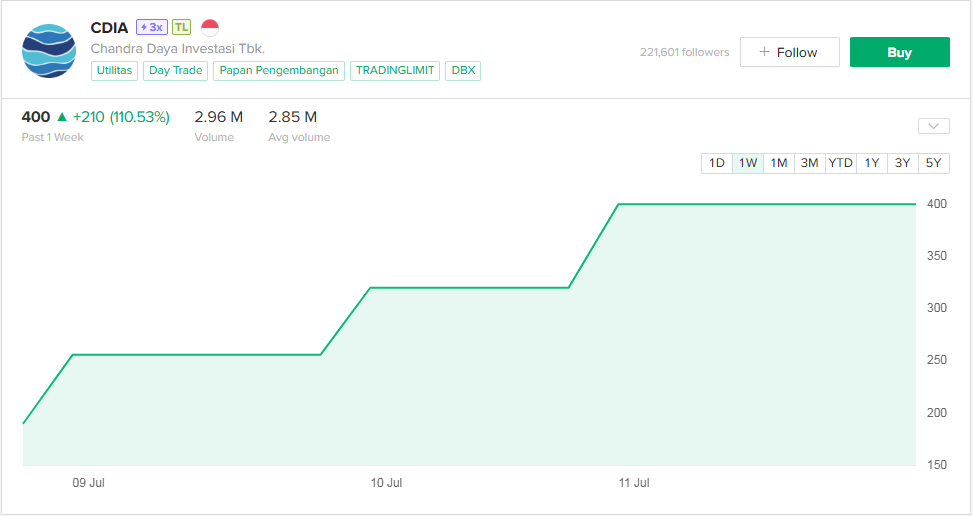Follow the CDIA stock
Viewport: 973px width, 516px height.
click(x=789, y=52)
